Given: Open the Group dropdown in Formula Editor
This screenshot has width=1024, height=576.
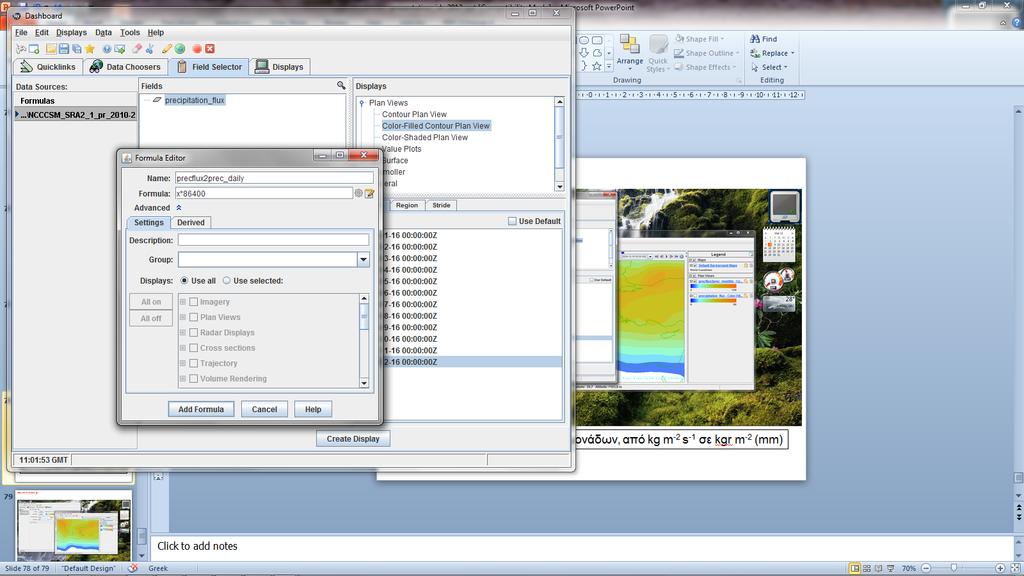Looking at the screenshot, I should click(363, 260).
